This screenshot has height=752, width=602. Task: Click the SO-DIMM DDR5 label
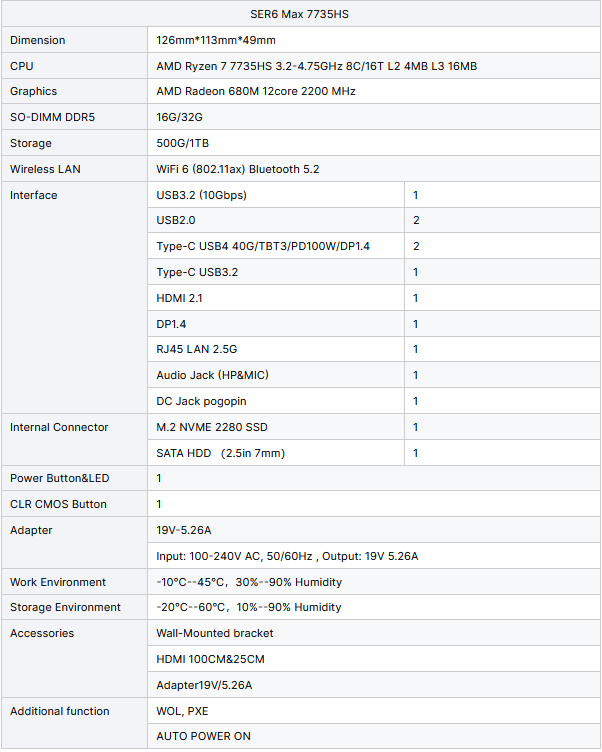(52, 117)
